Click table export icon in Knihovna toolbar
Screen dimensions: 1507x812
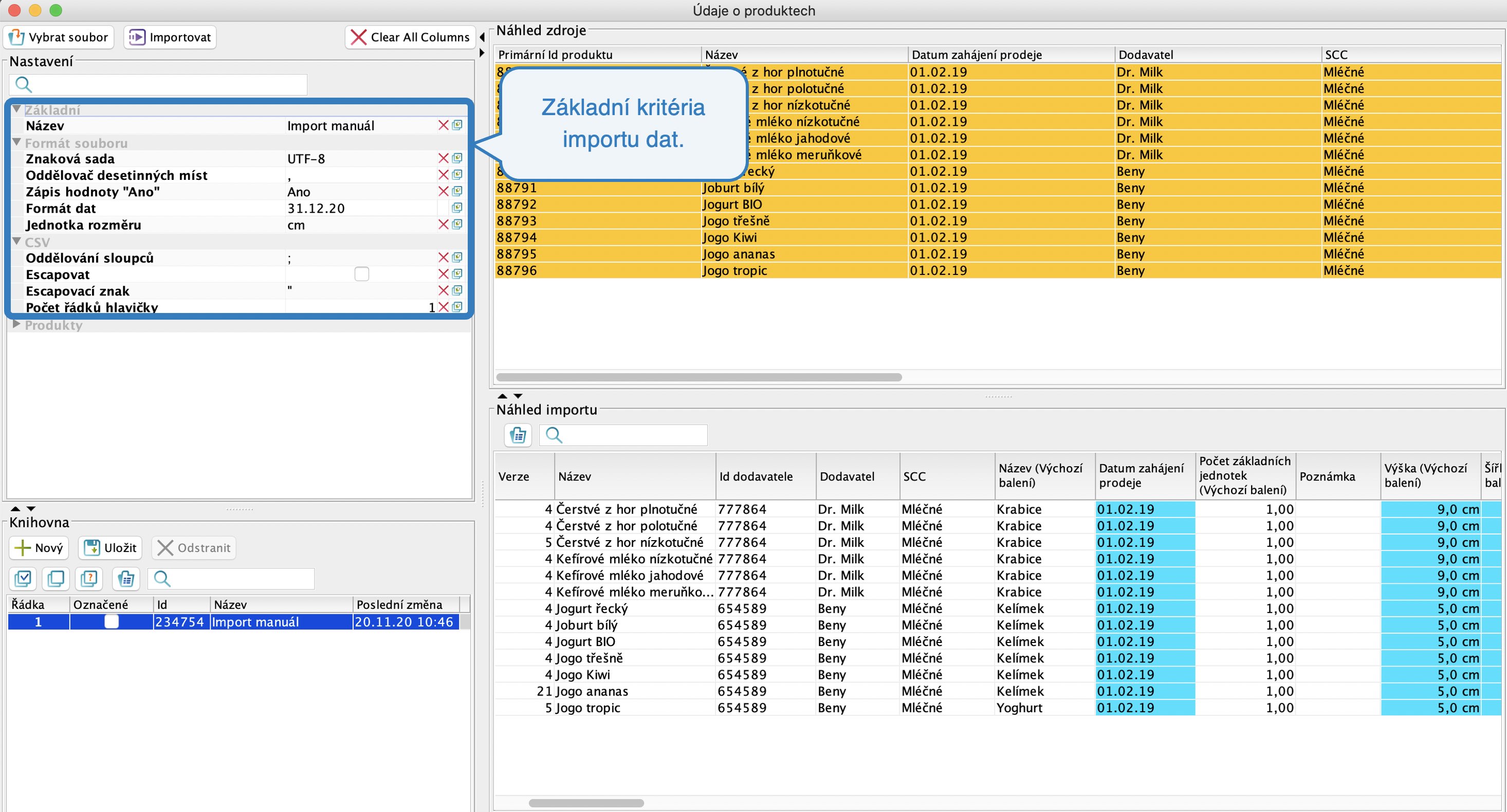(126, 579)
